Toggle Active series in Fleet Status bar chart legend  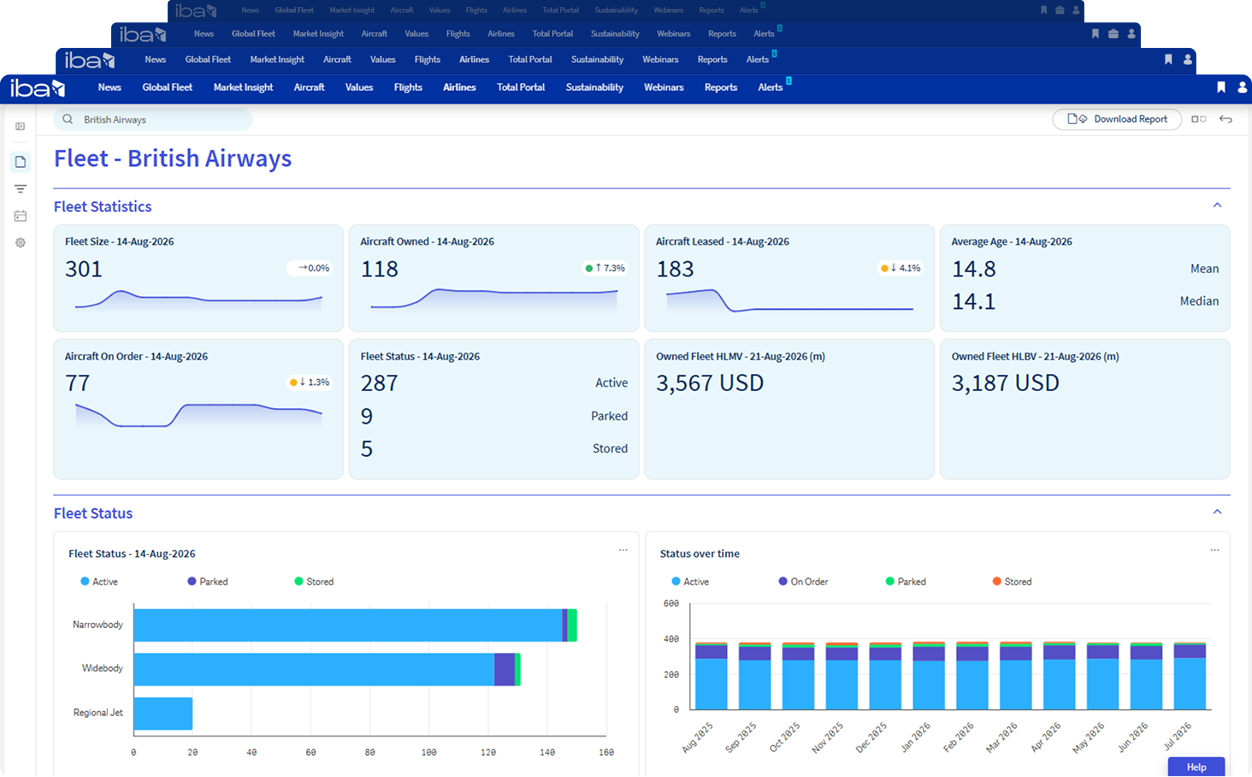point(99,582)
